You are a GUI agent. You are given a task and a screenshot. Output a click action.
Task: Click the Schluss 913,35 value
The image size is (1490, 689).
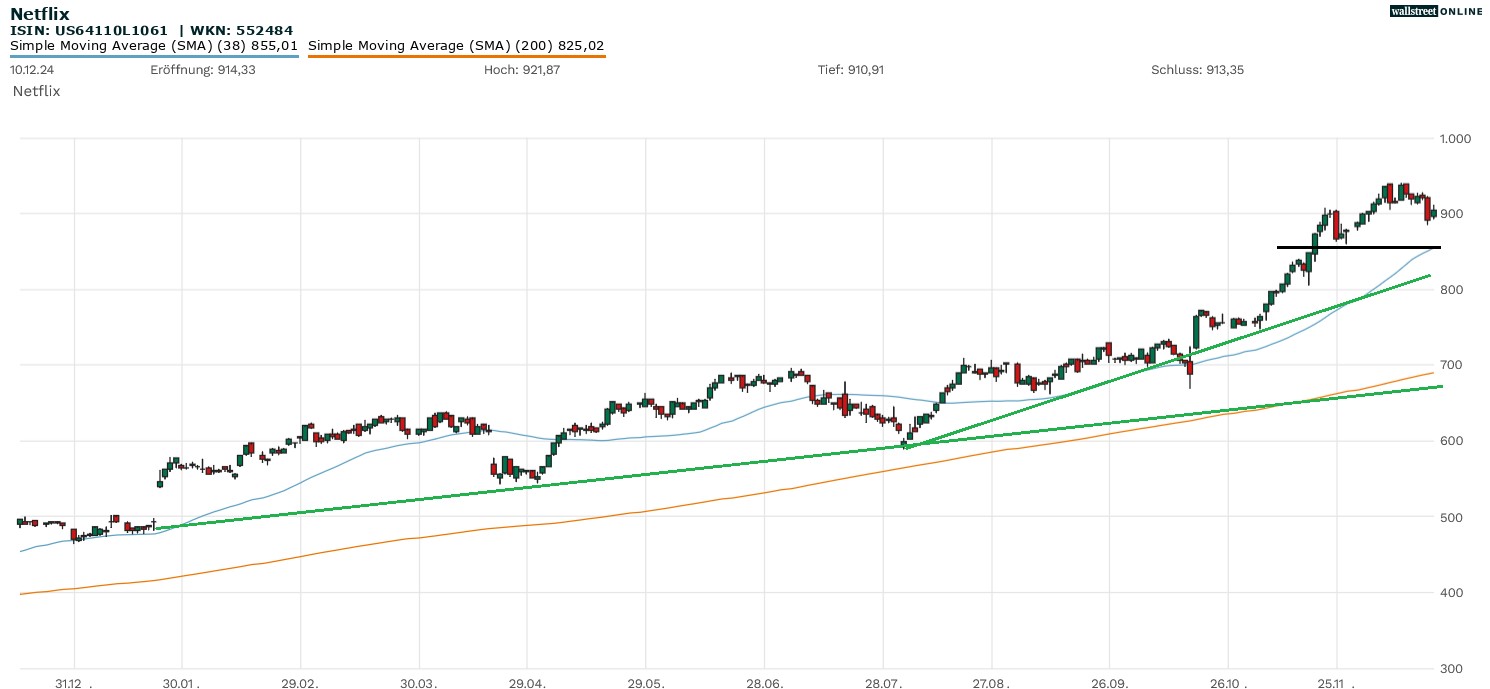tap(1197, 70)
